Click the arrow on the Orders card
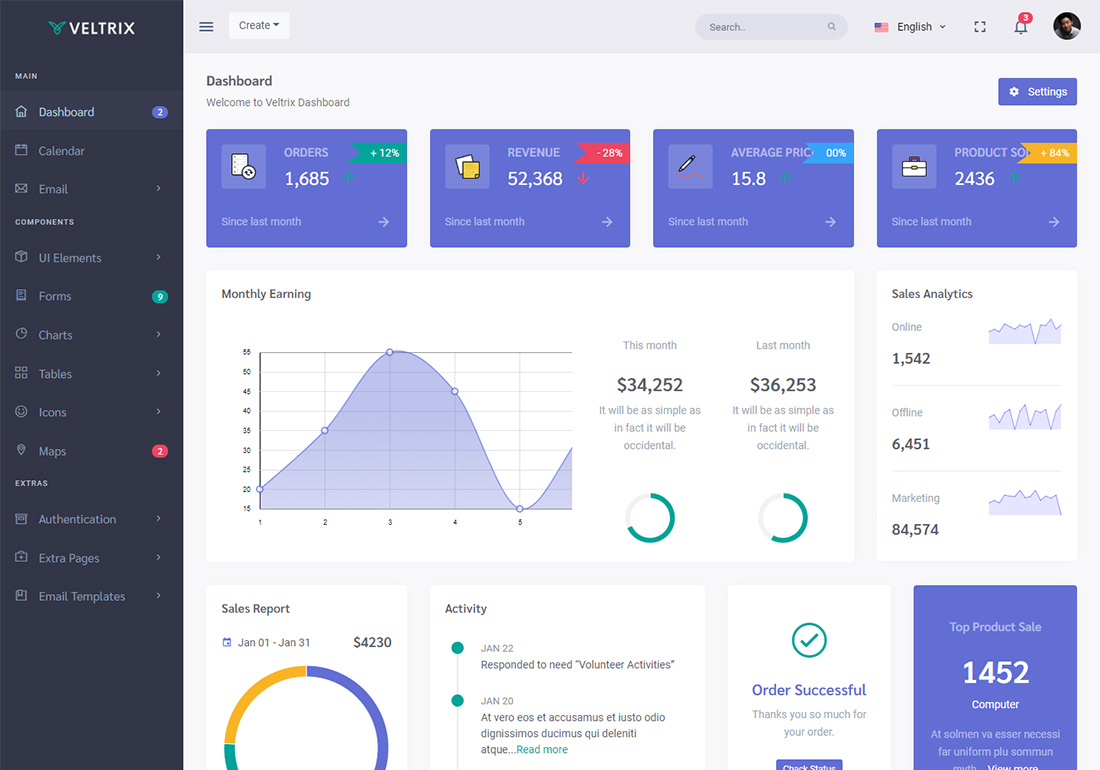This screenshot has height=770, width=1100. [x=384, y=222]
